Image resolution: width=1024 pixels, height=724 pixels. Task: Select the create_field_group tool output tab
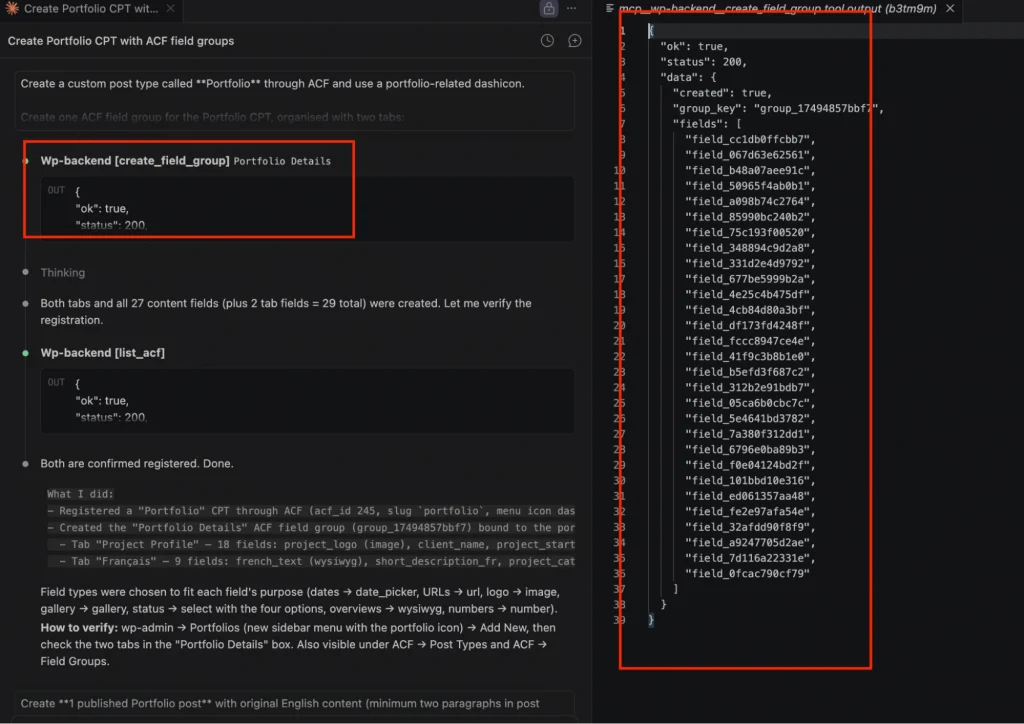tap(777, 8)
